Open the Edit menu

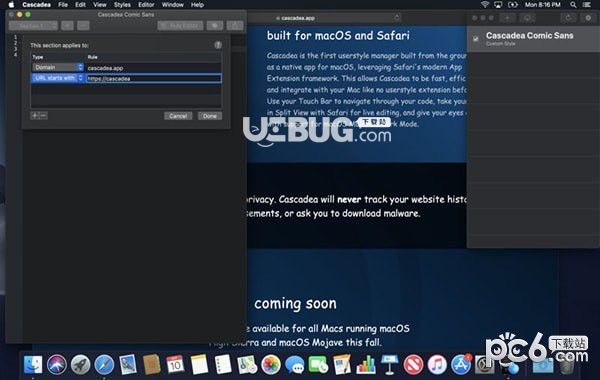80,5
